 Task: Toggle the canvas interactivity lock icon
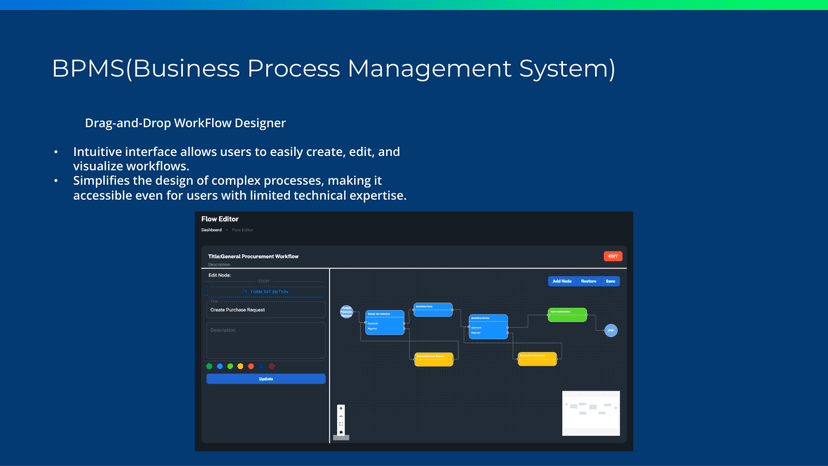point(341,433)
